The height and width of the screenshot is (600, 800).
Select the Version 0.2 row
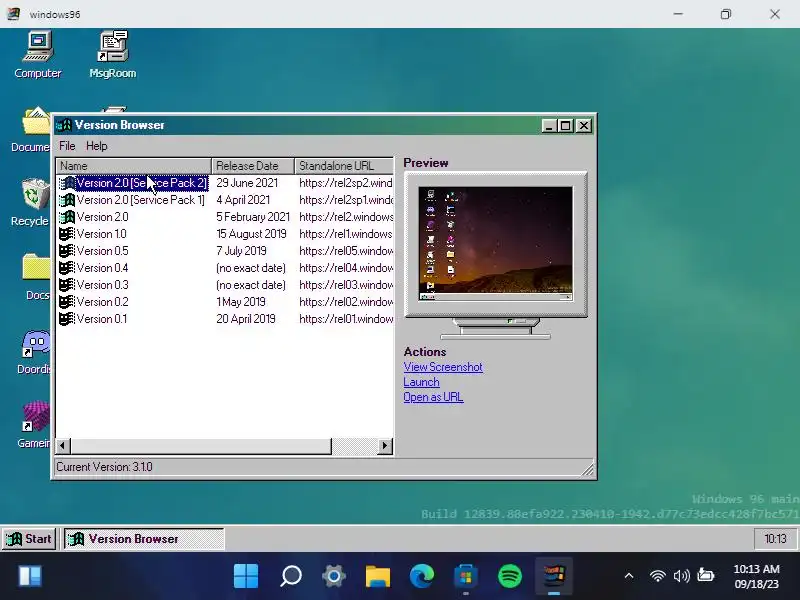point(224,302)
